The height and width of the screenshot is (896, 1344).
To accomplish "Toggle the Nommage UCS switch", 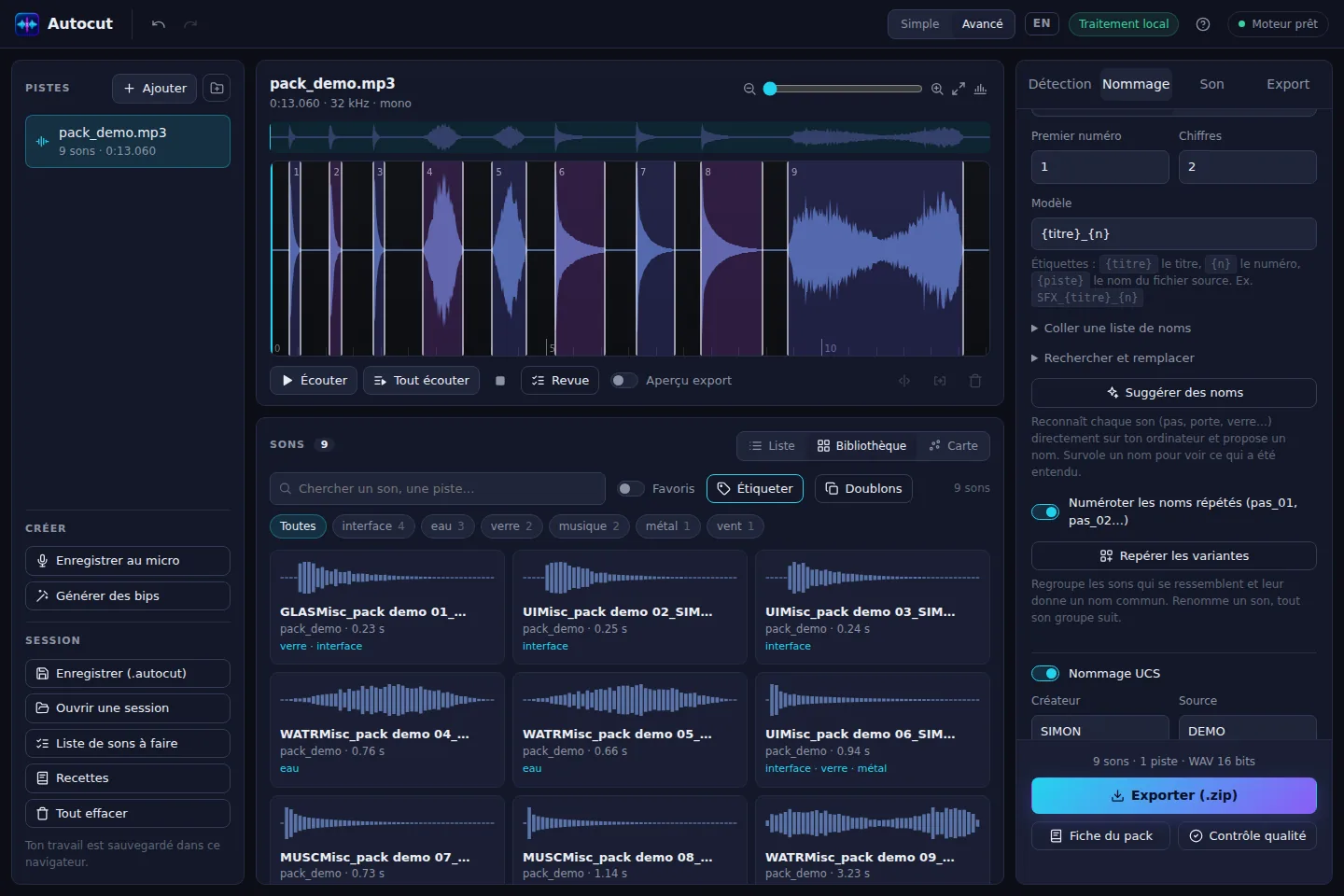I will [x=1045, y=674].
